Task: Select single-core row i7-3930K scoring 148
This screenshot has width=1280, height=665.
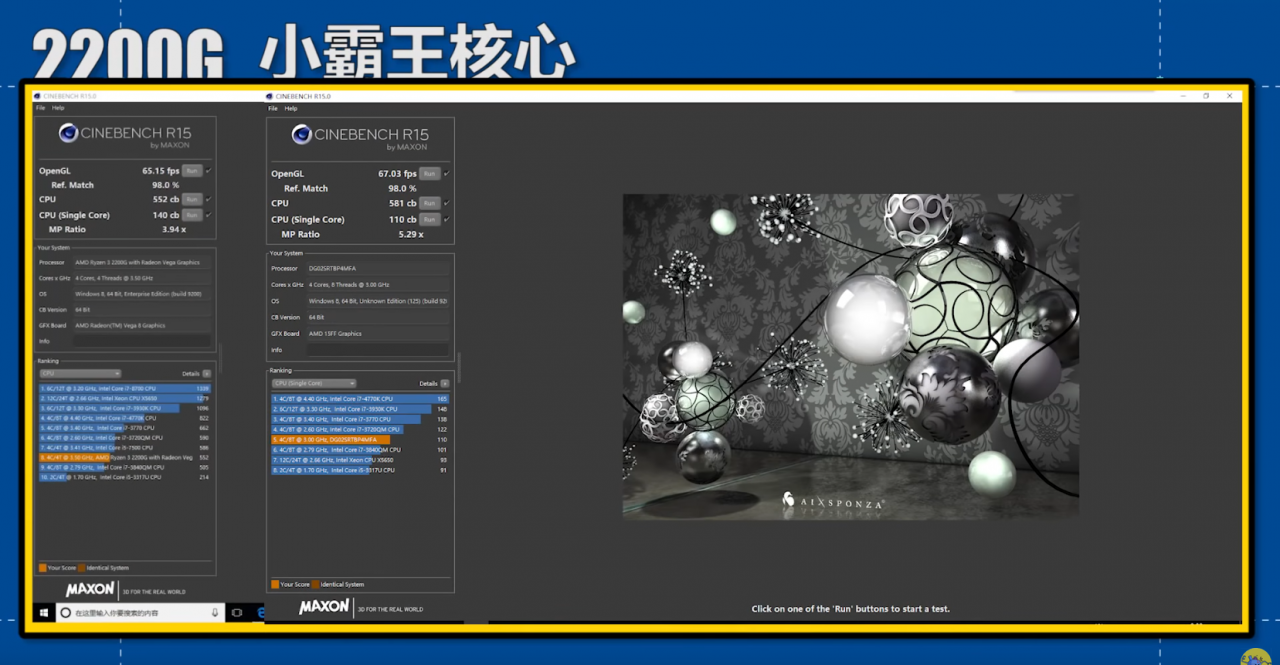Action: pyautogui.click(x=361, y=409)
